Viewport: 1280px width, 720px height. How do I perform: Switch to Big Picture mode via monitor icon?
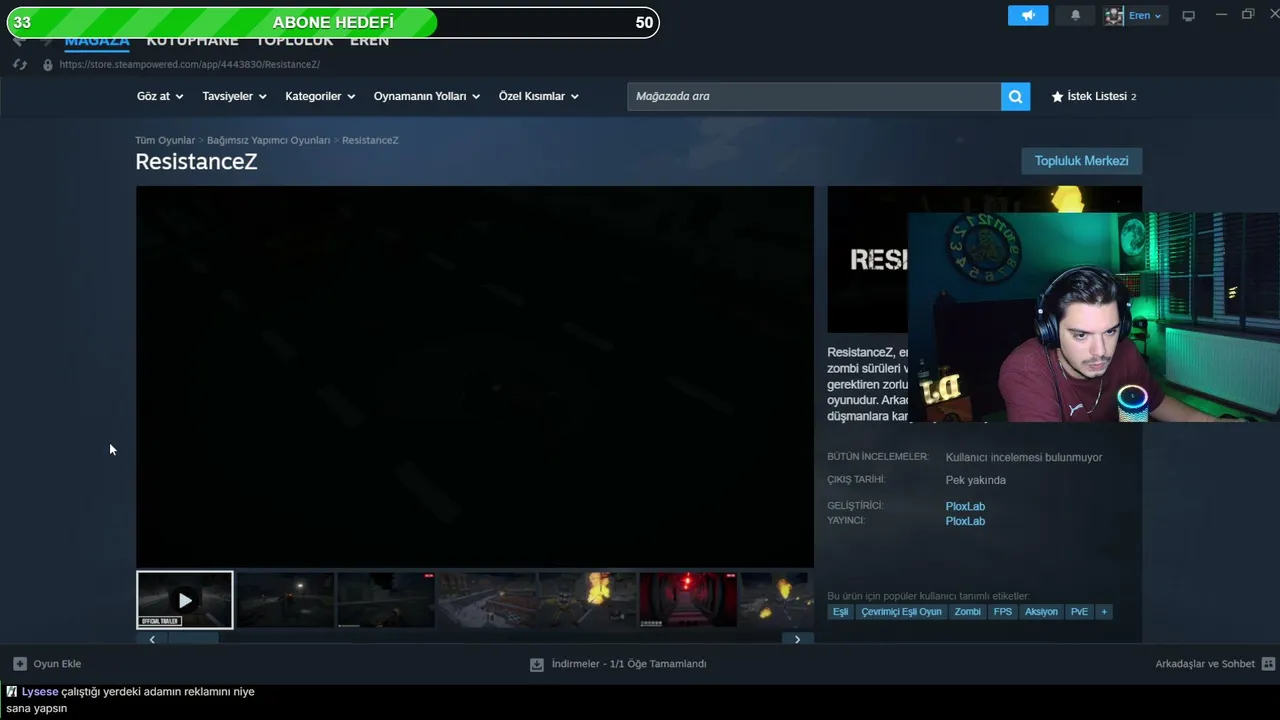1189,16
